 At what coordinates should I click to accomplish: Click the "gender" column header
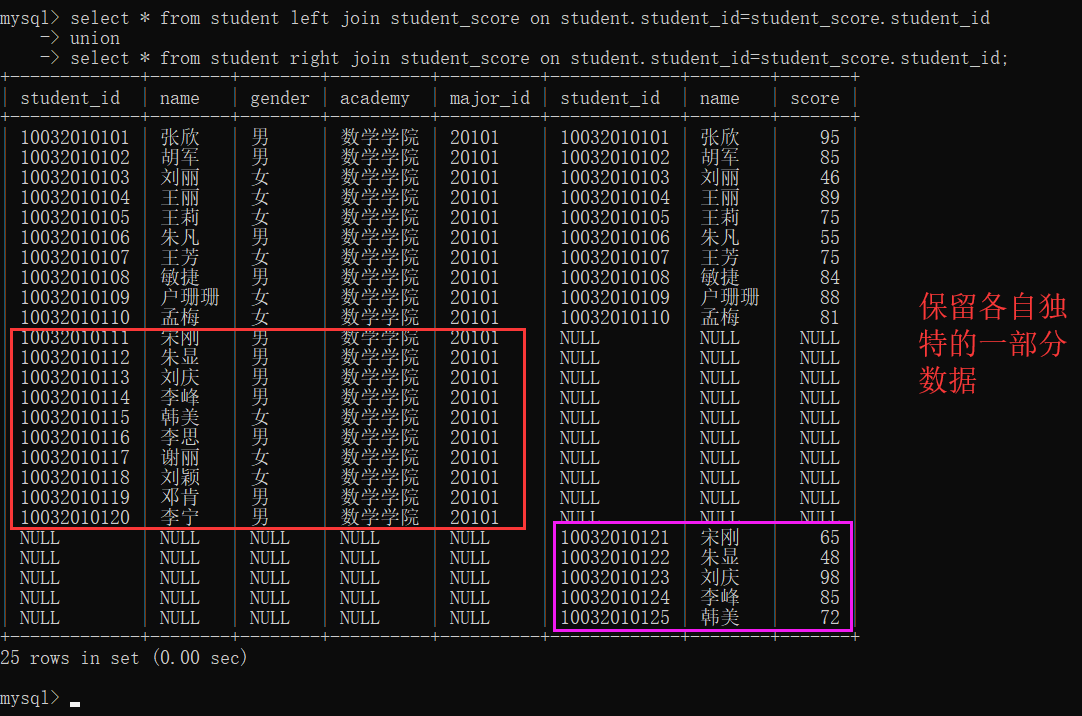click(279, 99)
